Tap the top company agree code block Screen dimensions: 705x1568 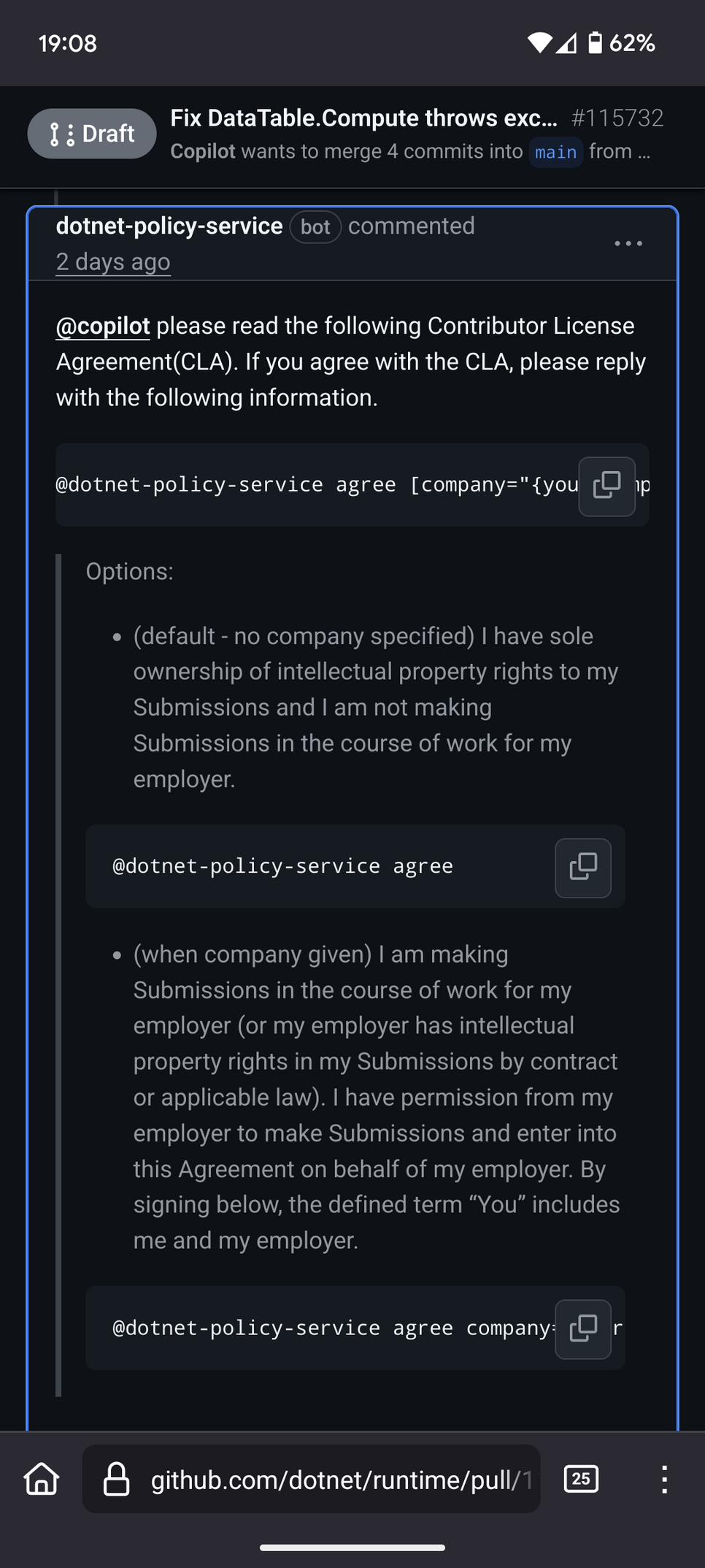(x=352, y=485)
